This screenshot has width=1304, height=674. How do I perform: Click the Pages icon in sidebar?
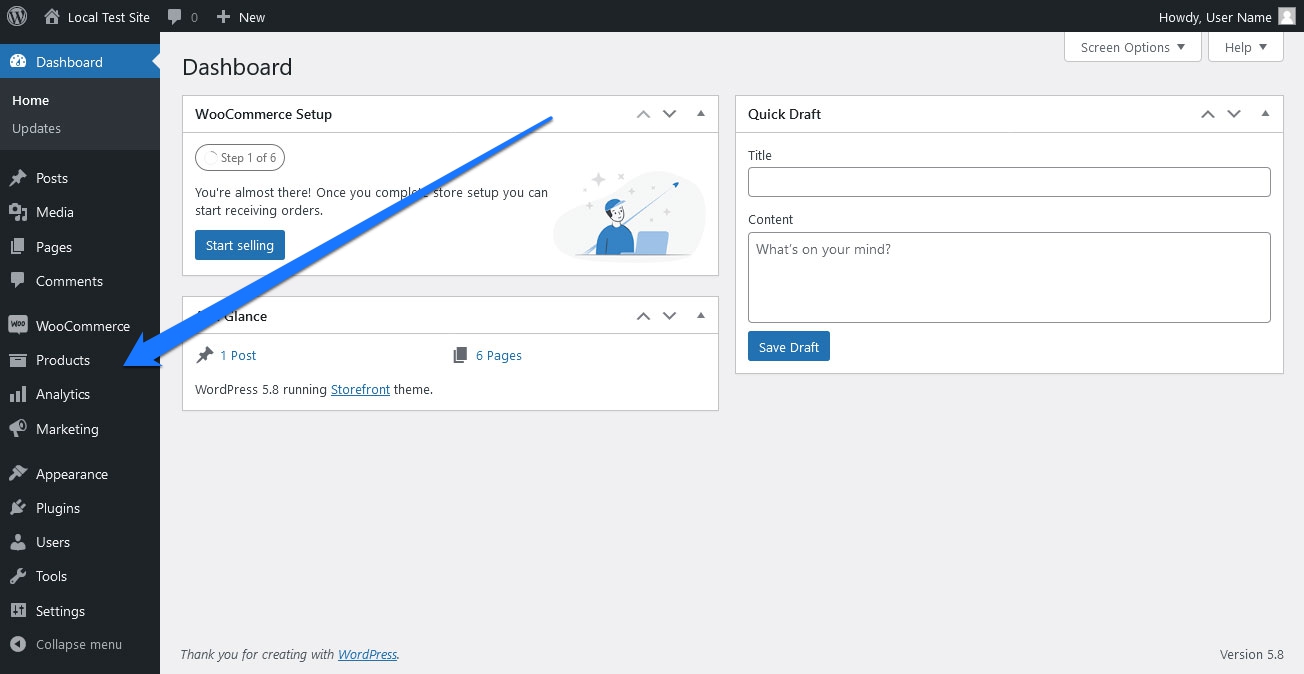18,247
